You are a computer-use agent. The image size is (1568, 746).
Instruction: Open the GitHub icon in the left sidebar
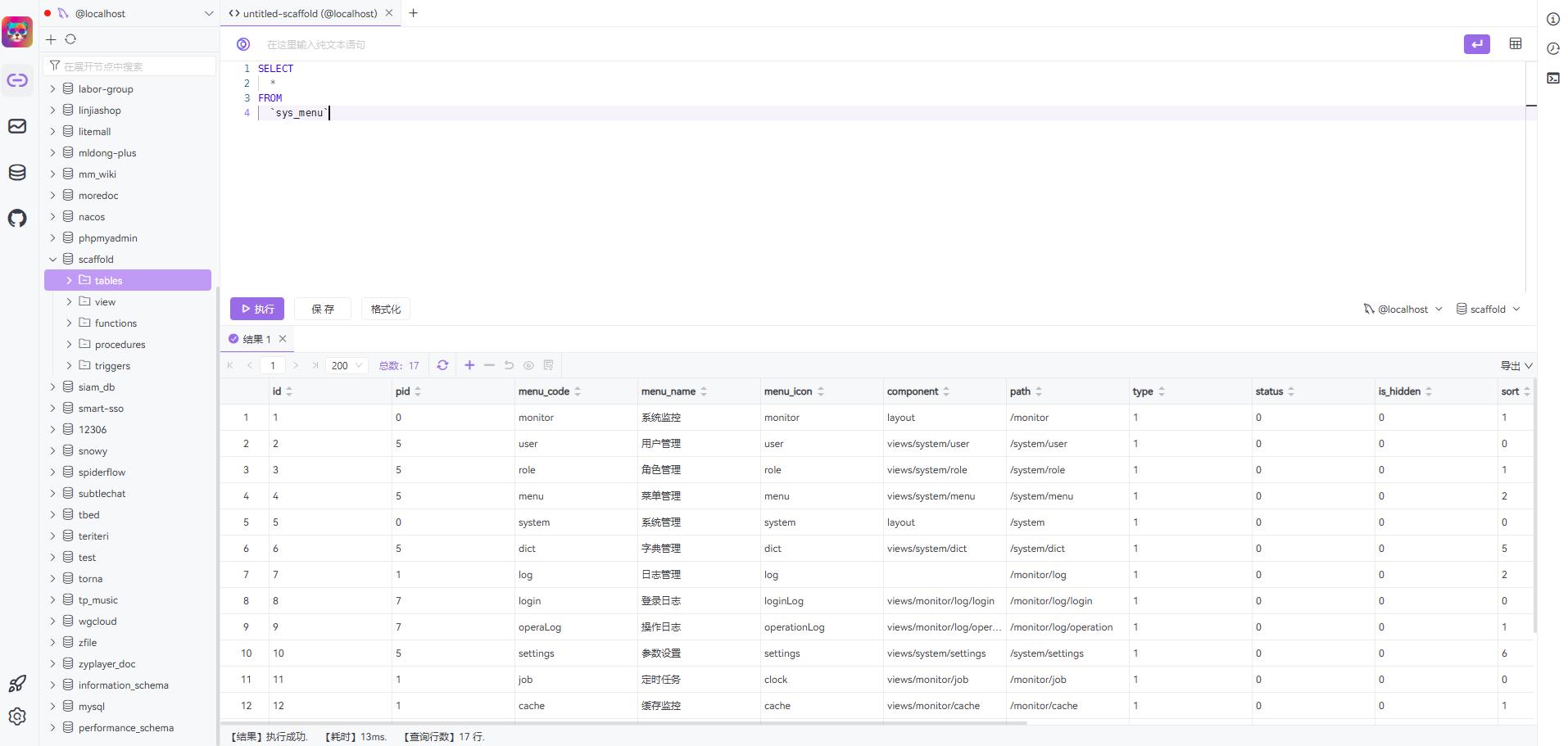(x=17, y=219)
